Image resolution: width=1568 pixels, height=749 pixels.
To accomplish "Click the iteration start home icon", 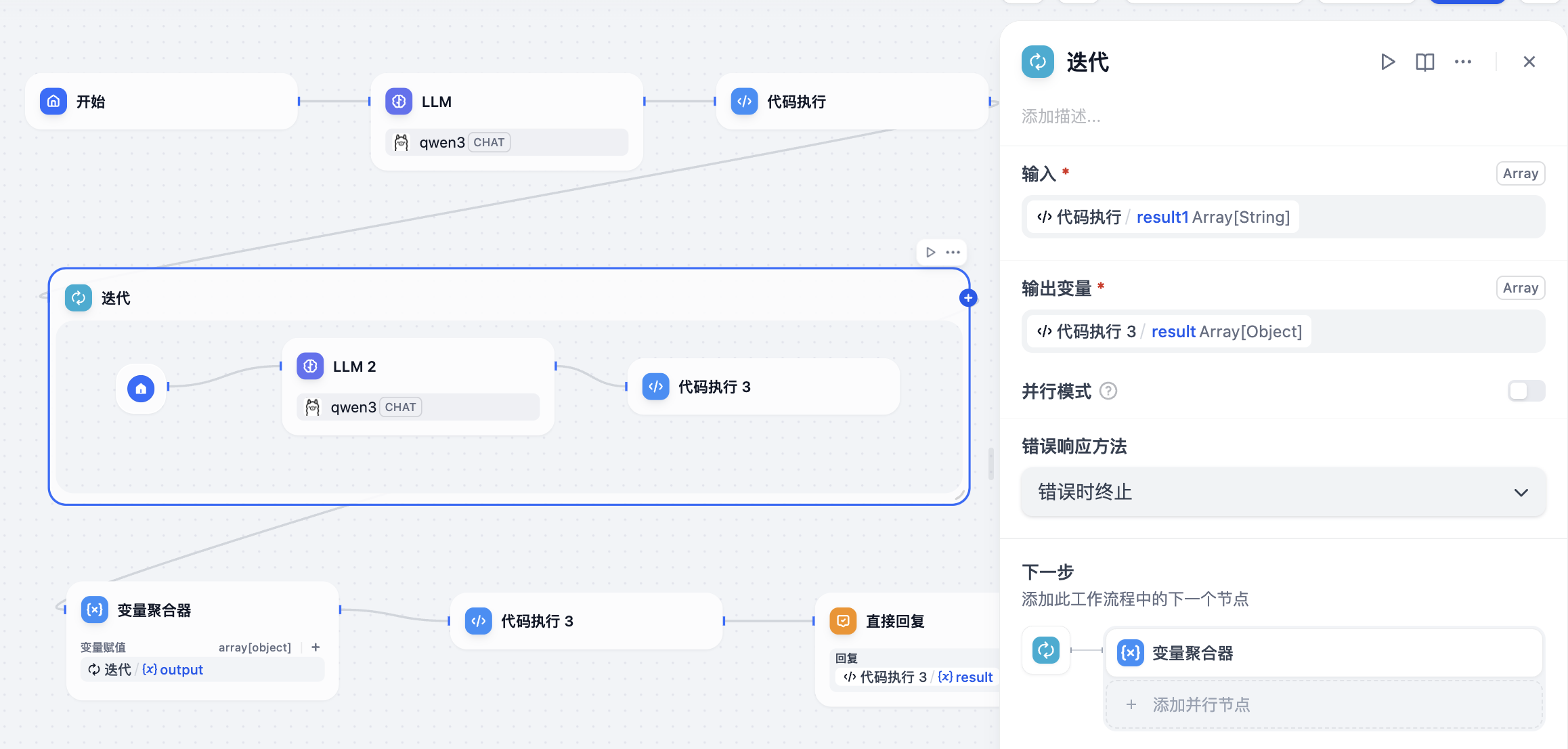I will click(141, 388).
